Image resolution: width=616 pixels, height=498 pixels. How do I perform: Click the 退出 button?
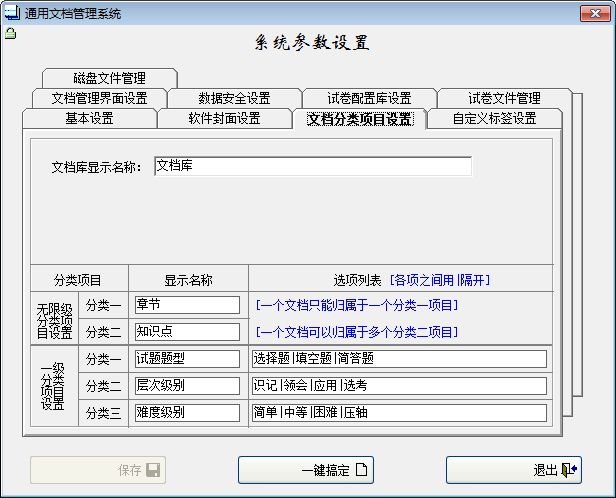click(514, 470)
